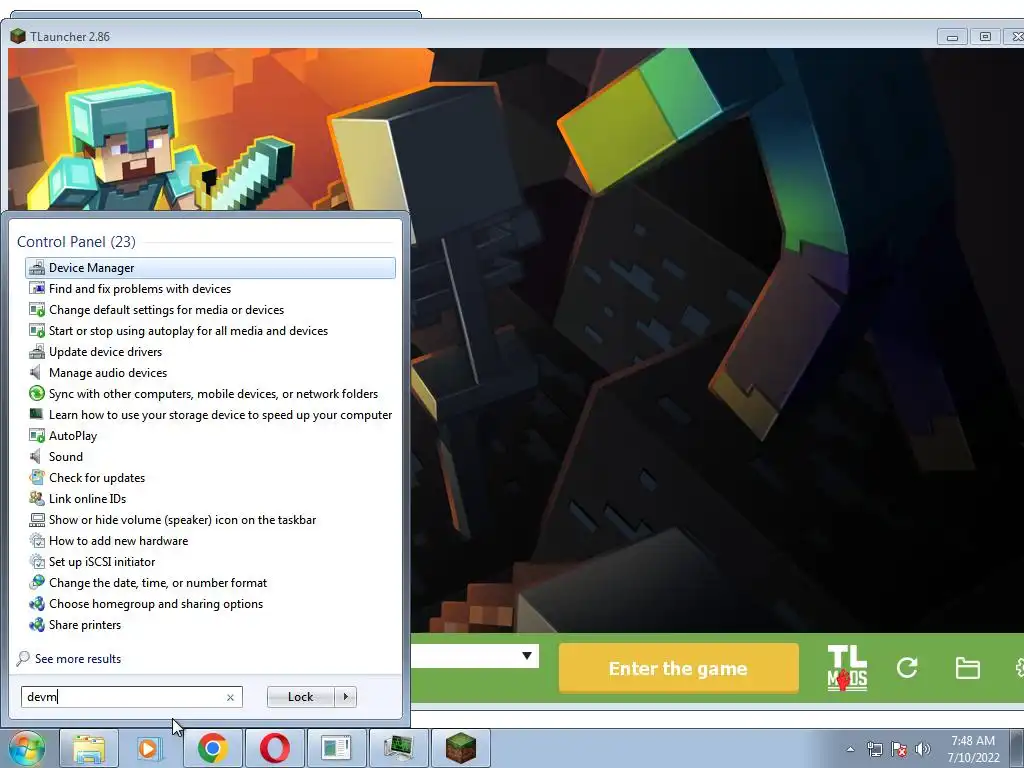The height and width of the screenshot is (768, 1024).
Task: Click the volume speaker tray icon
Action: (x=923, y=749)
